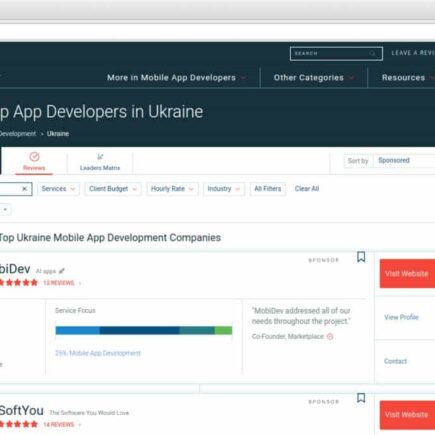The image size is (435, 435).
Task: Open the Hourly Rate filter
Action: [172, 189]
